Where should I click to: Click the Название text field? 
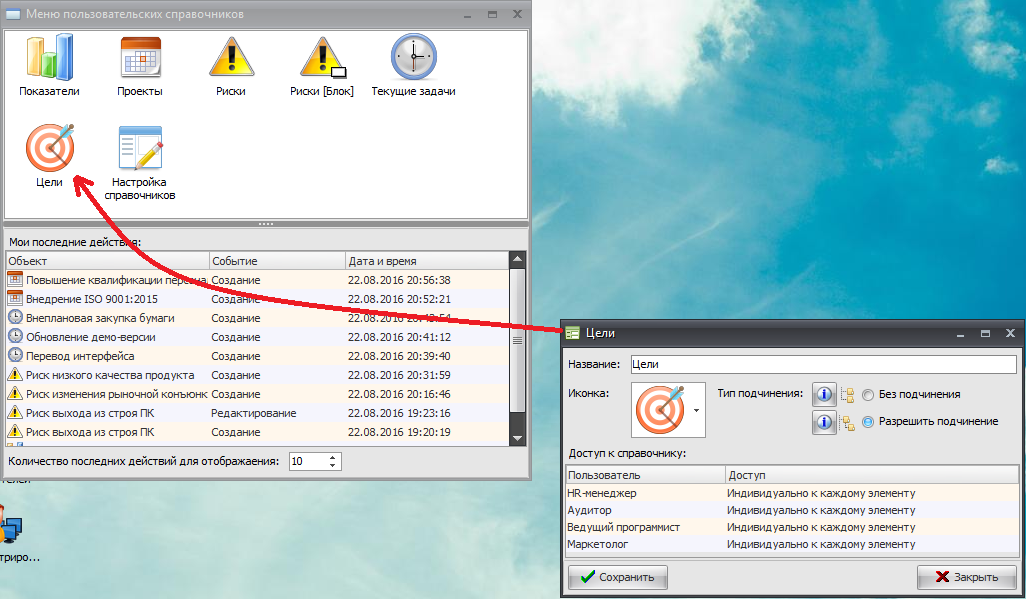tap(822, 365)
